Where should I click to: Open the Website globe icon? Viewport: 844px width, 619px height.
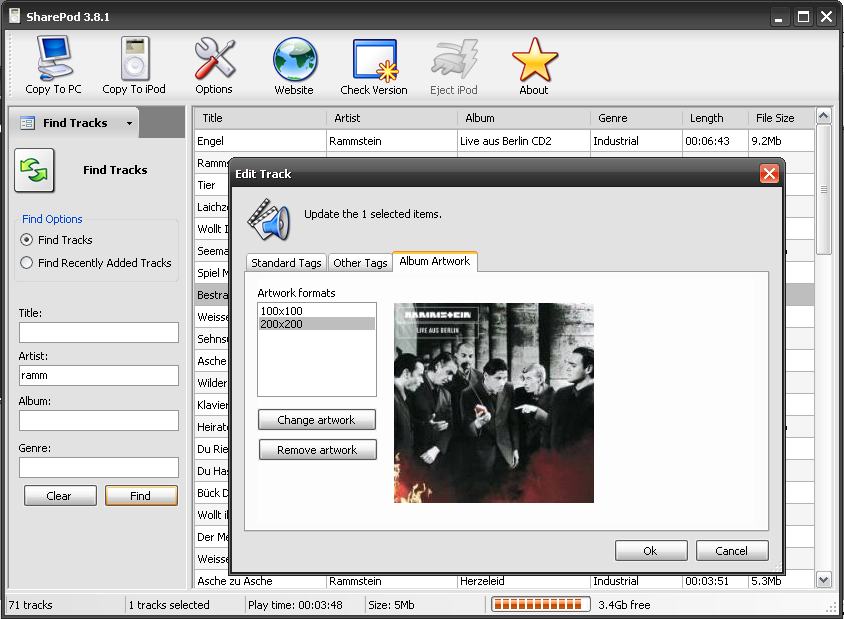[294, 59]
